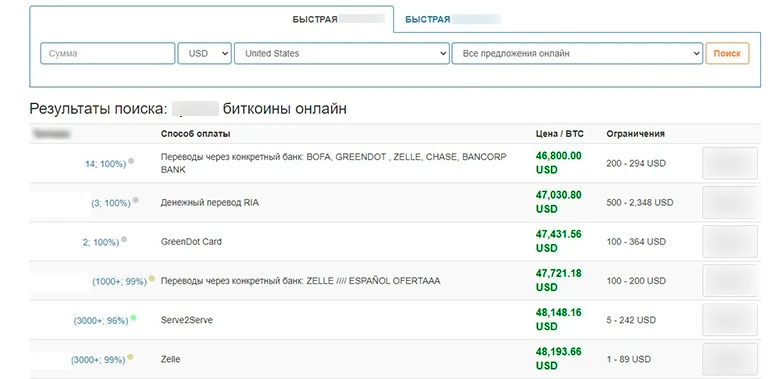Click the action button in the 48,193.66 USD row

click(x=730, y=359)
